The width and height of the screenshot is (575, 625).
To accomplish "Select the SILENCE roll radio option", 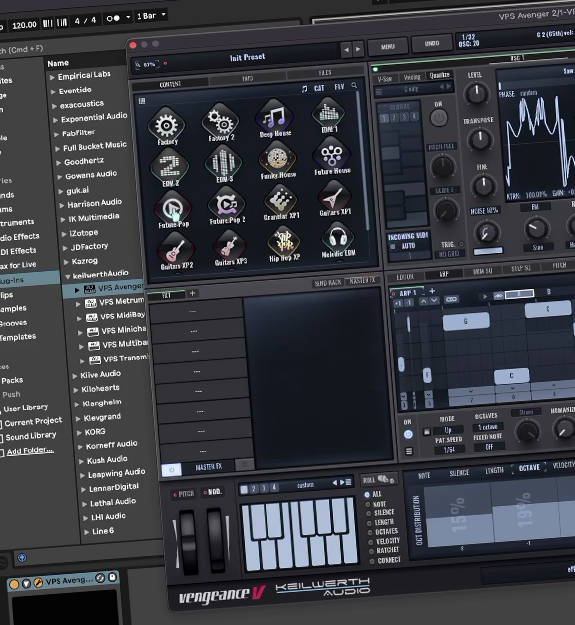I will [369, 513].
